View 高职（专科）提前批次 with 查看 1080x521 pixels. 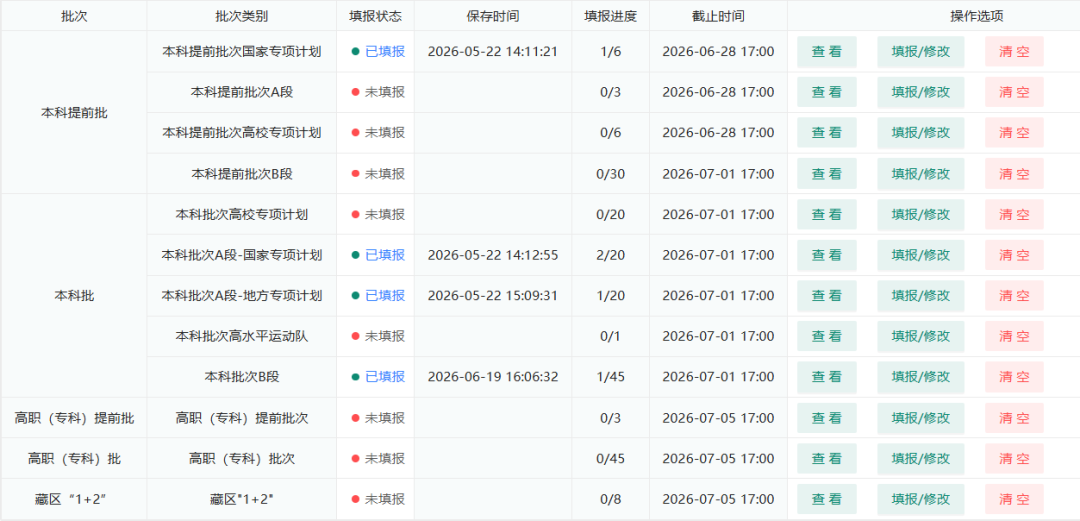point(827,418)
